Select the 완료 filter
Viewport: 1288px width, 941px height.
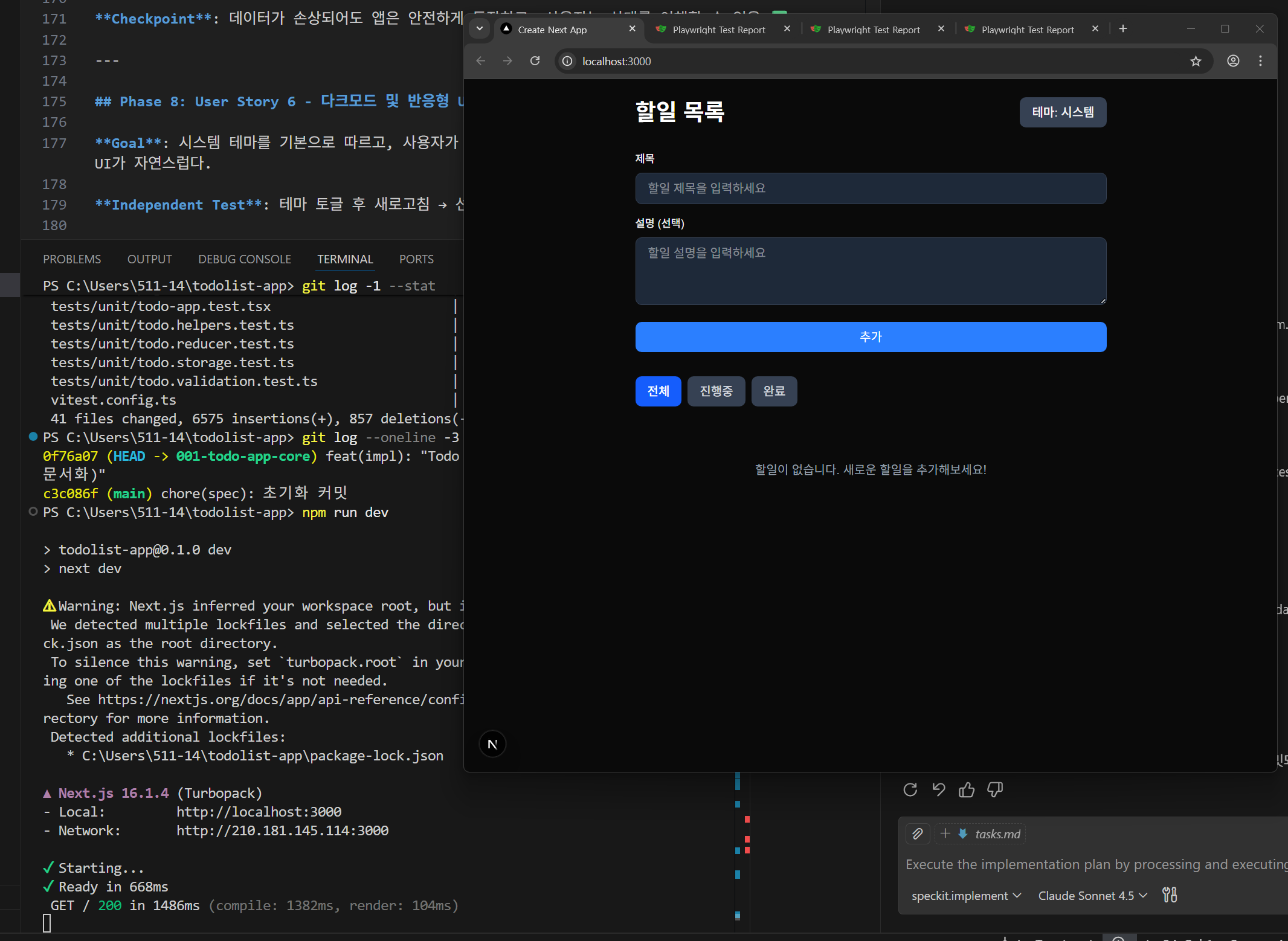point(774,391)
